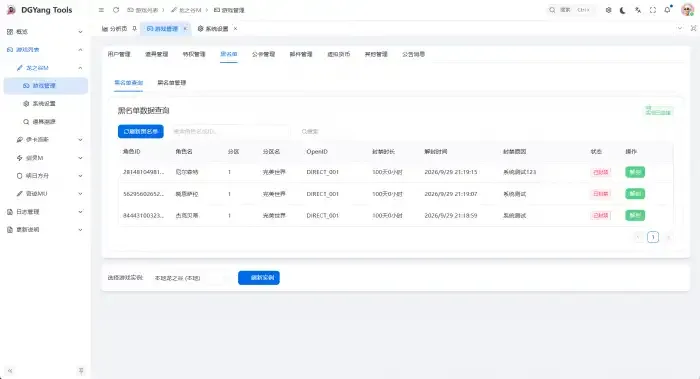Viewport: 700px width, 379px height.
Task: Click the OpenID column header
Action: pos(317,152)
